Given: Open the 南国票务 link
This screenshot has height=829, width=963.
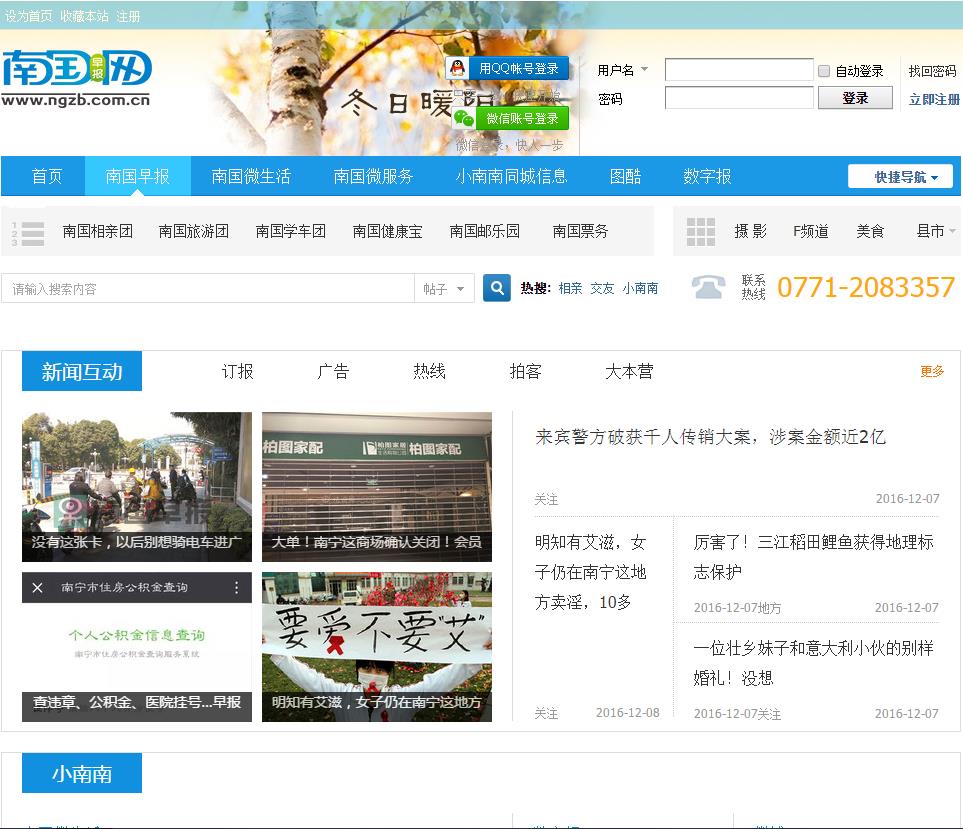Looking at the screenshot, I should [x=580, y=232].
